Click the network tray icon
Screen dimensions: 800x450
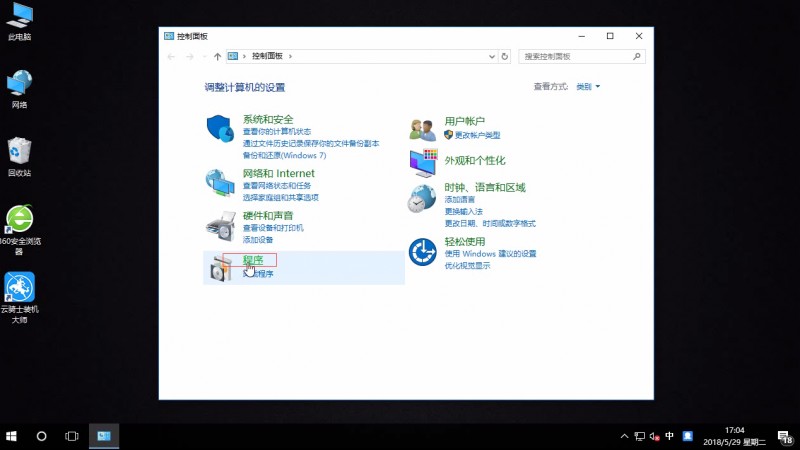640,436
